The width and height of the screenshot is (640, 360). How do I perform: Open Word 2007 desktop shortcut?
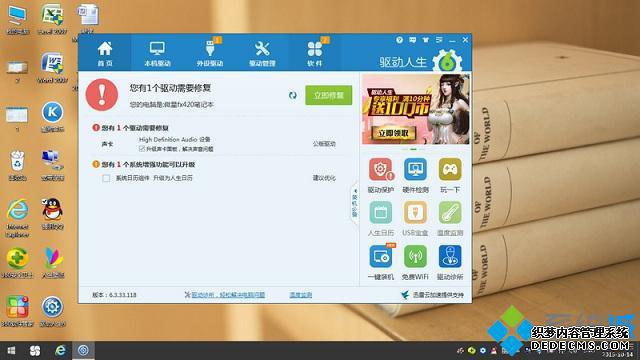(x=53, y=68)
